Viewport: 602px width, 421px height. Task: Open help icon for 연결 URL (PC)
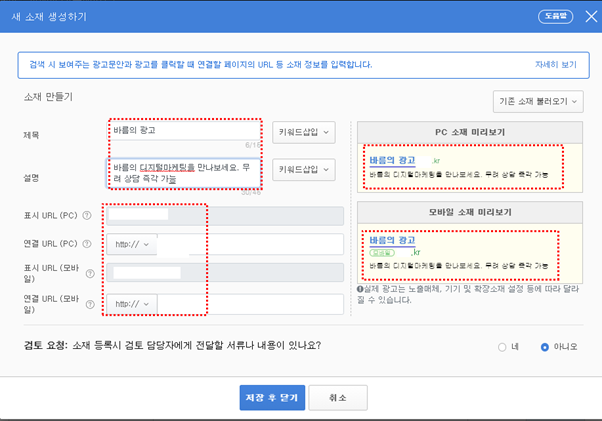tap(87, 244)
